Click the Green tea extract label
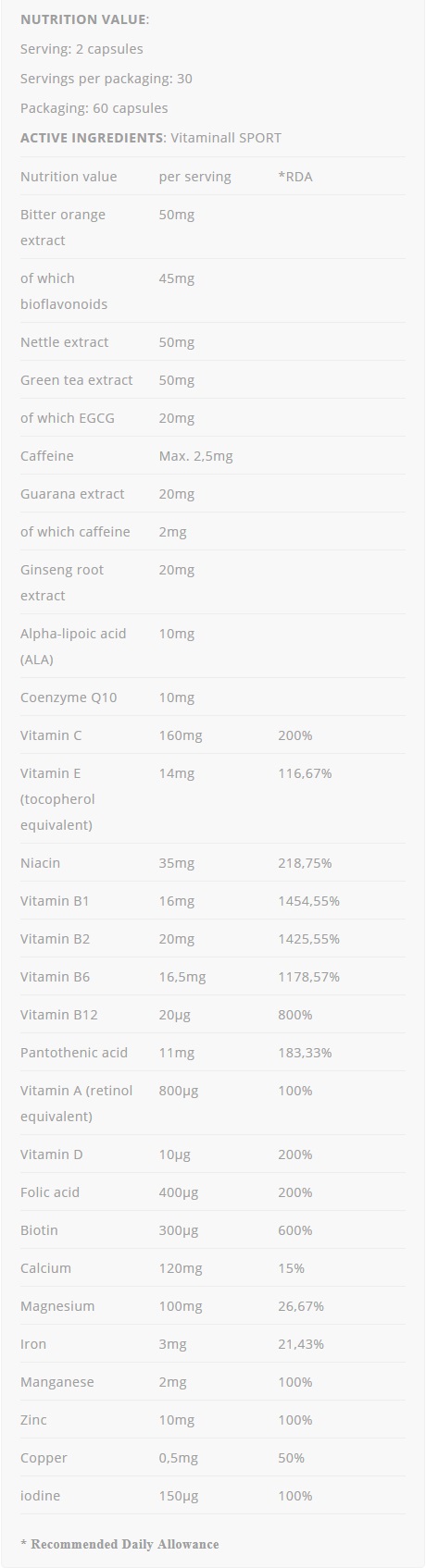The height and width of the screenshot is (1568, 426). (77, 380)
